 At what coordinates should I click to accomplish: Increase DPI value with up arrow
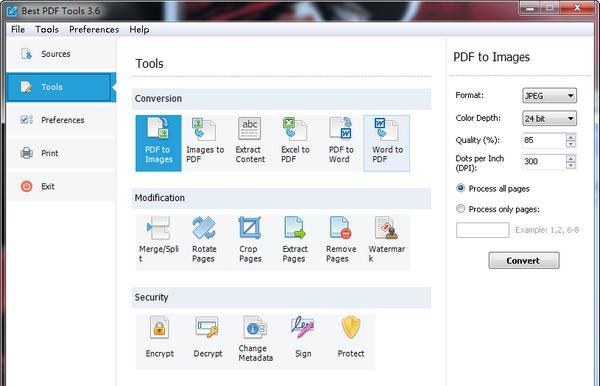click(x=571, y=158)
